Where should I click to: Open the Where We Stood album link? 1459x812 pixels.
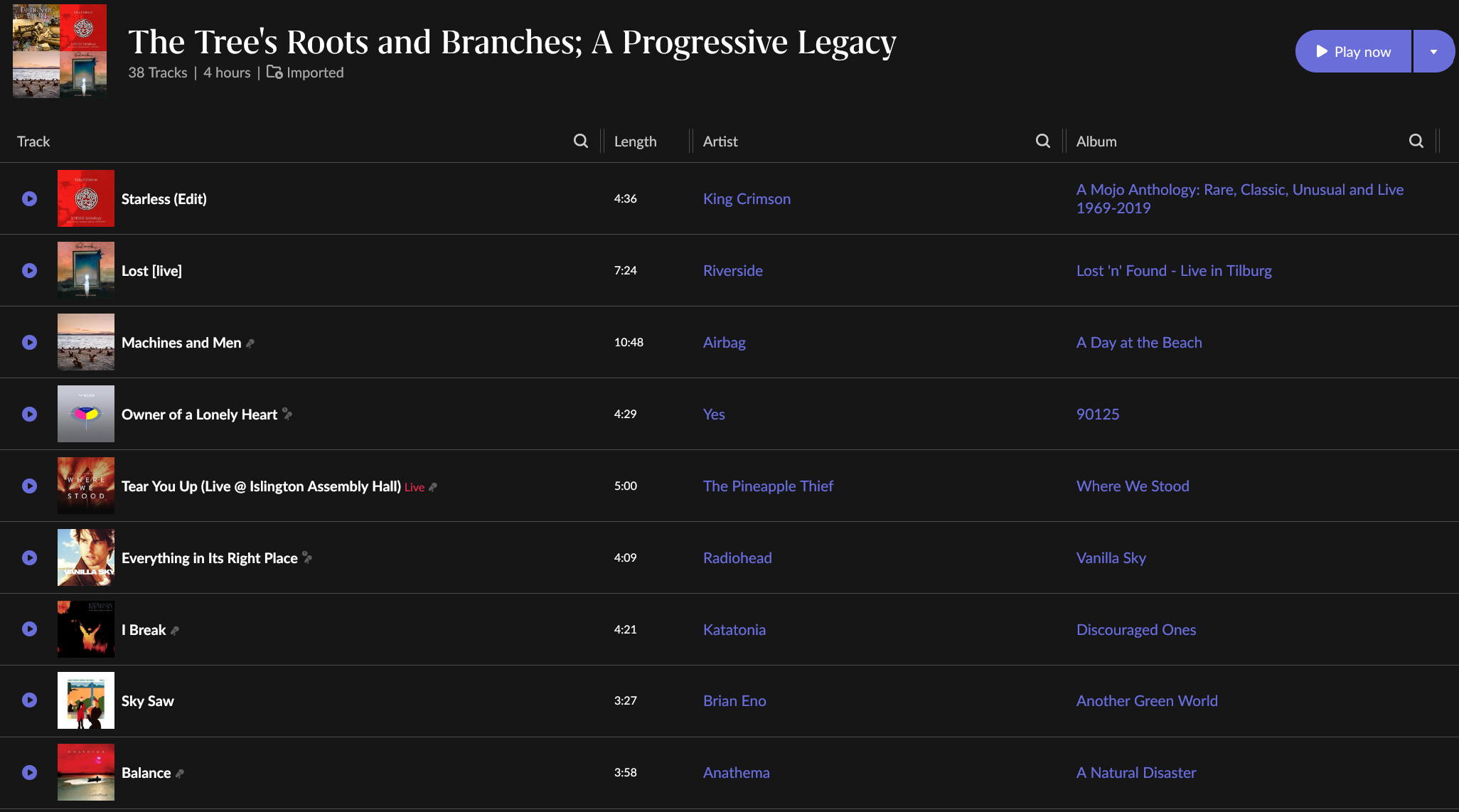pos(1133,486)
